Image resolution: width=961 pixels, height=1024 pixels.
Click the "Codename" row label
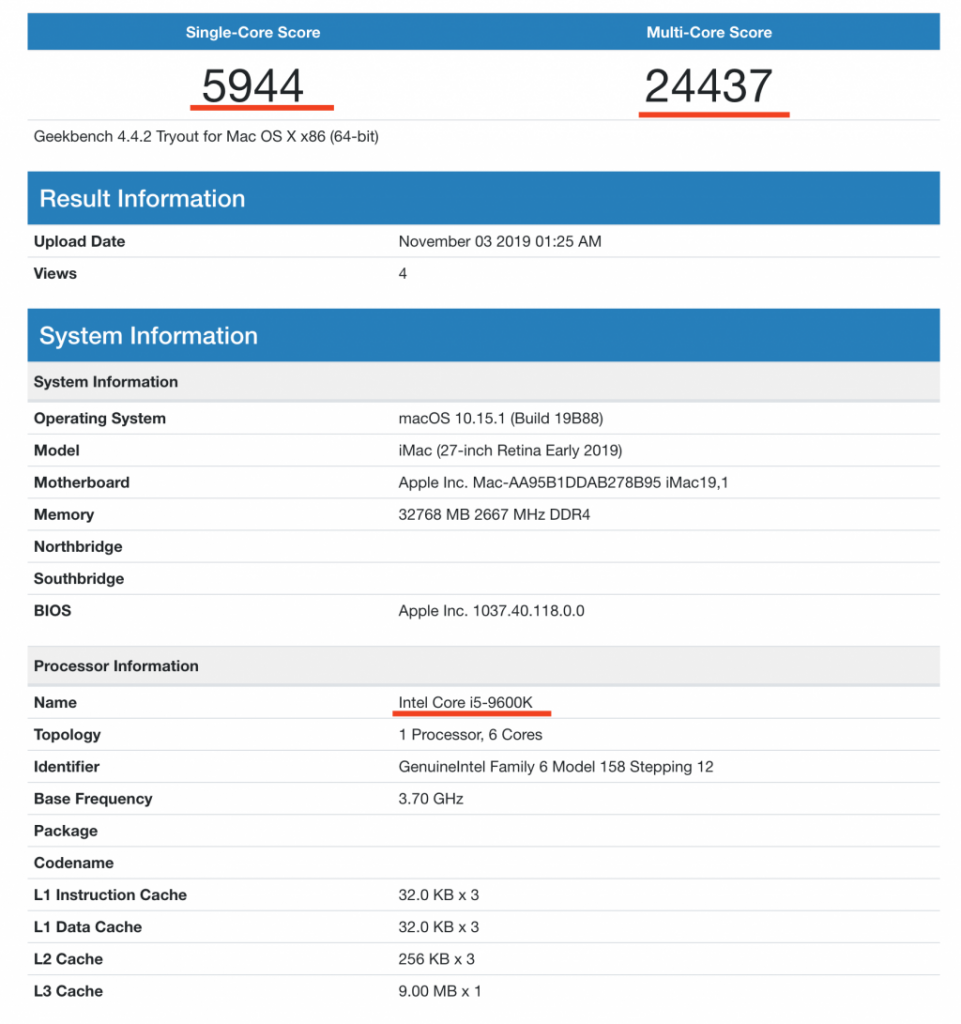(x=74, y=863)
